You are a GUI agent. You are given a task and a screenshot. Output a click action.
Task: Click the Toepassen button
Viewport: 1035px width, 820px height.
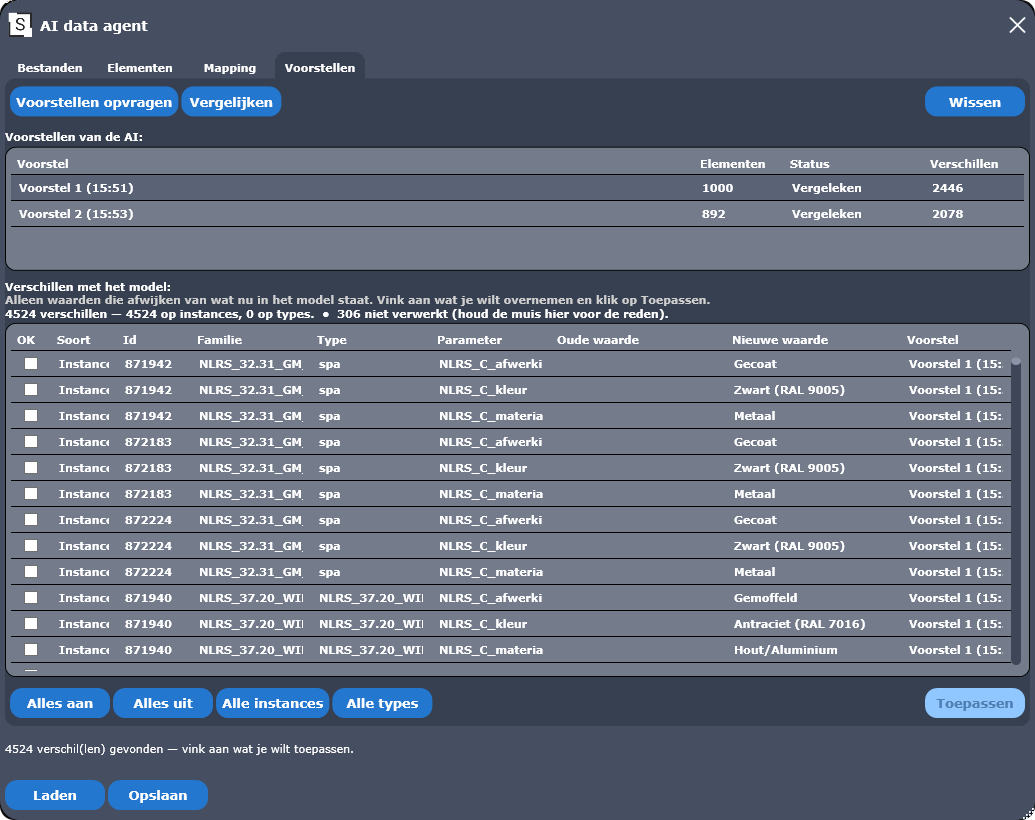click(974, 703)
